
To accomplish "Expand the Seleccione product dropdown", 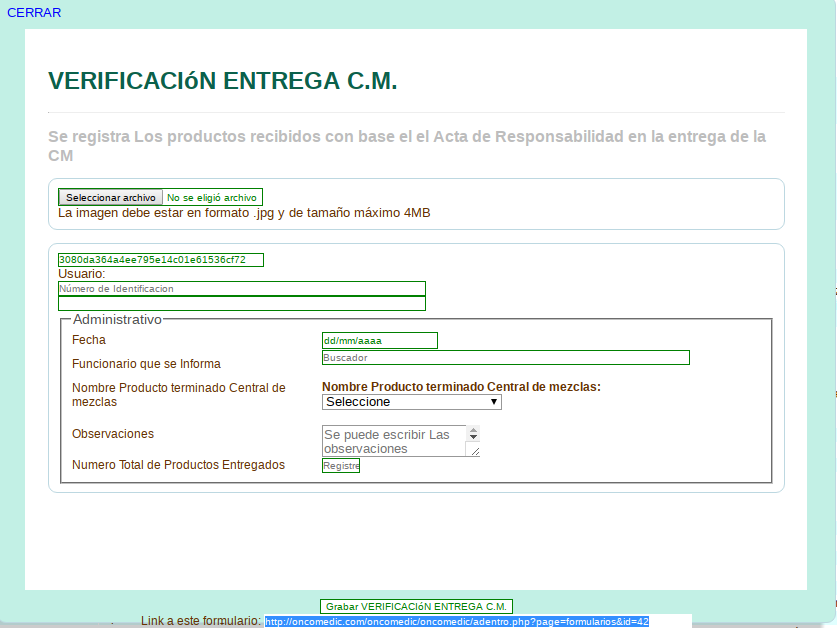I will coord(411,402).
